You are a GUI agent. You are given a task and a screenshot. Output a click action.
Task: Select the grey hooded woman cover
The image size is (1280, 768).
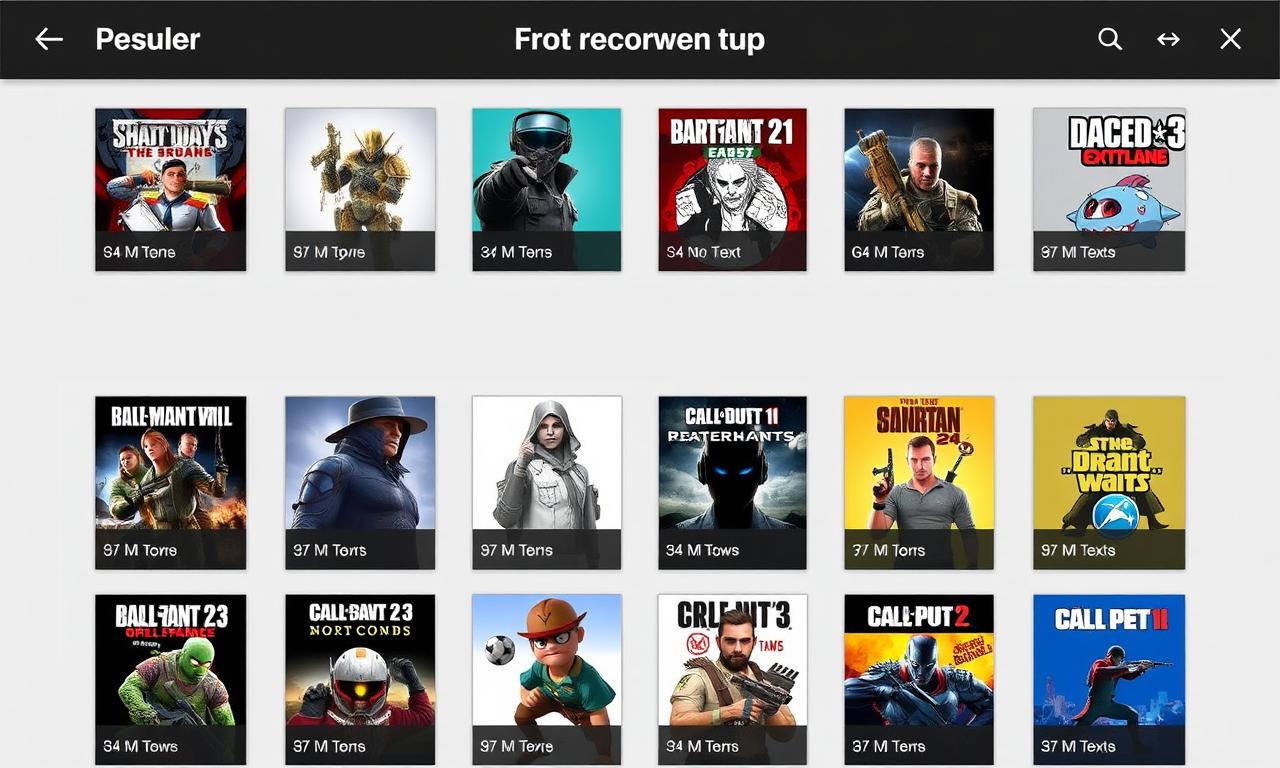point(546,483)
